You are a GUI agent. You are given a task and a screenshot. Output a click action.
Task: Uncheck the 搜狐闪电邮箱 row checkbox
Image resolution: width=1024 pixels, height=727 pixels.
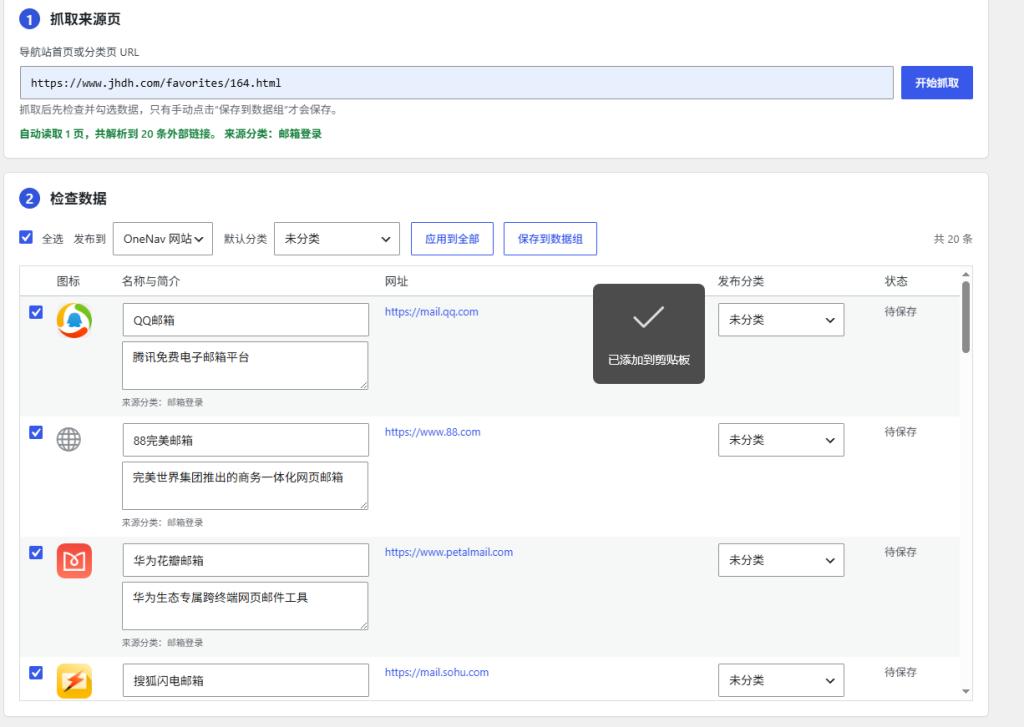(x=36, y=673)
